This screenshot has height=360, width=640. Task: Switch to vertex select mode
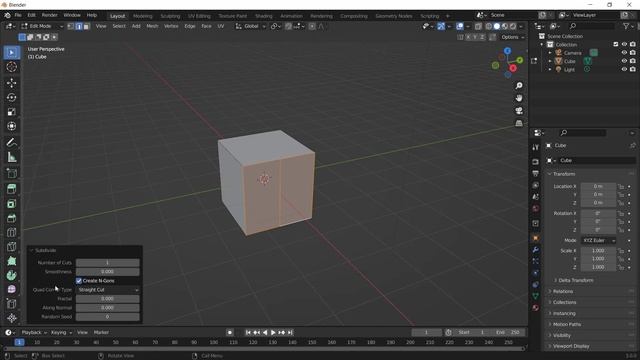(71, 26)
